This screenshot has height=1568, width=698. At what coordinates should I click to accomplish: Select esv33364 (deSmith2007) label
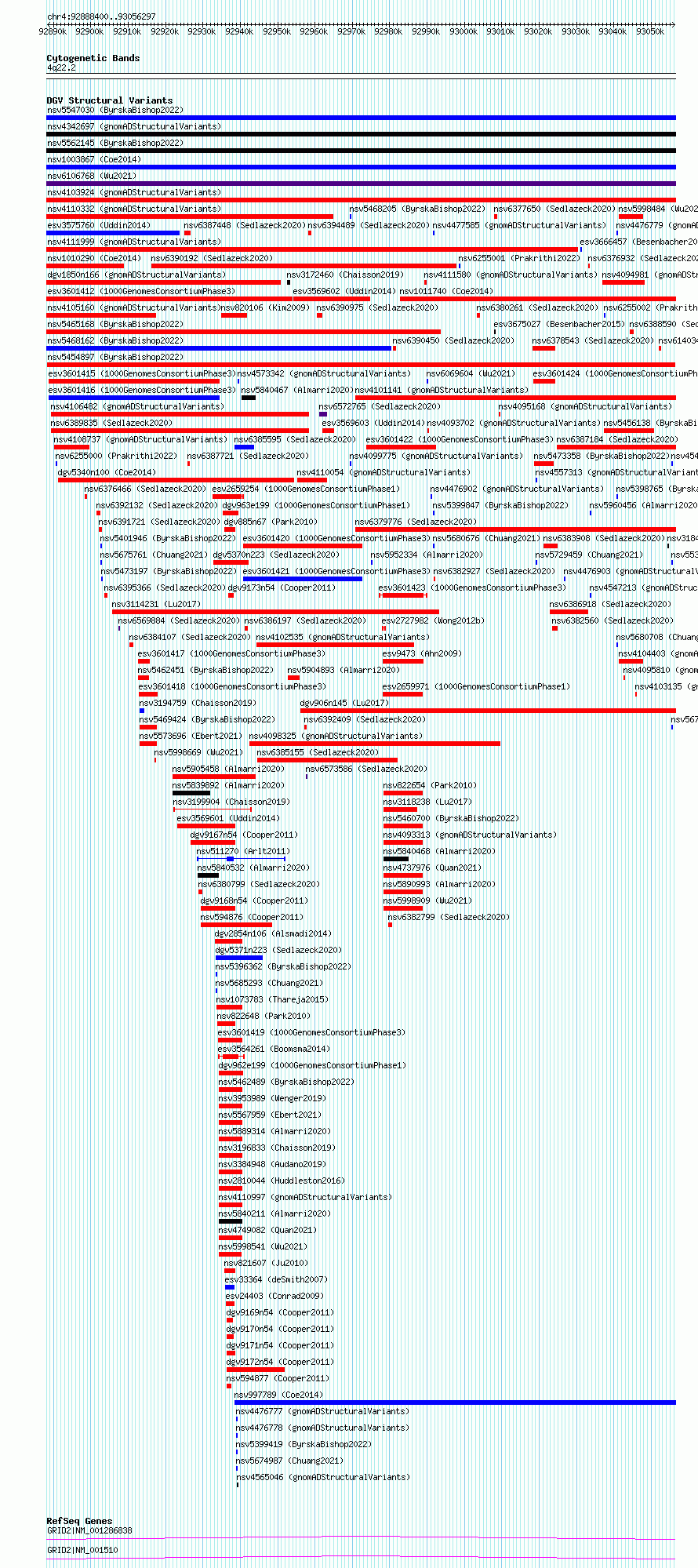276,1279
